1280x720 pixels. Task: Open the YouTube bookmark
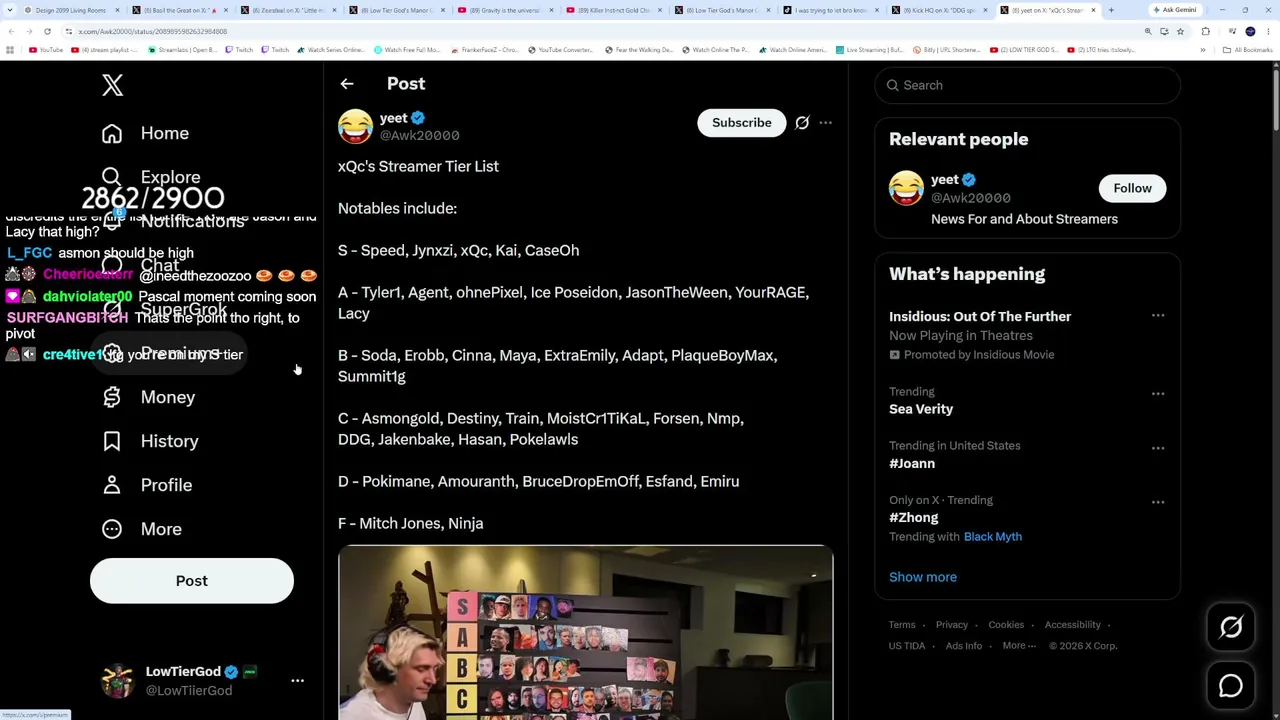point(45,50)
